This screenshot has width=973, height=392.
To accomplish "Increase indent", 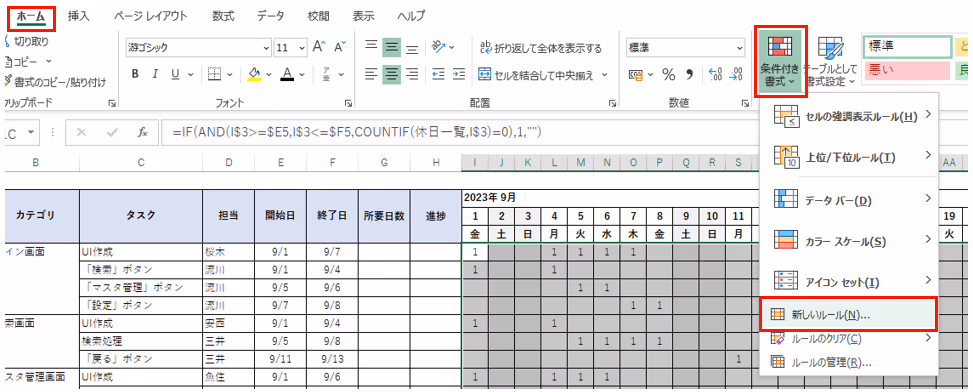I will tap(459, 74).
